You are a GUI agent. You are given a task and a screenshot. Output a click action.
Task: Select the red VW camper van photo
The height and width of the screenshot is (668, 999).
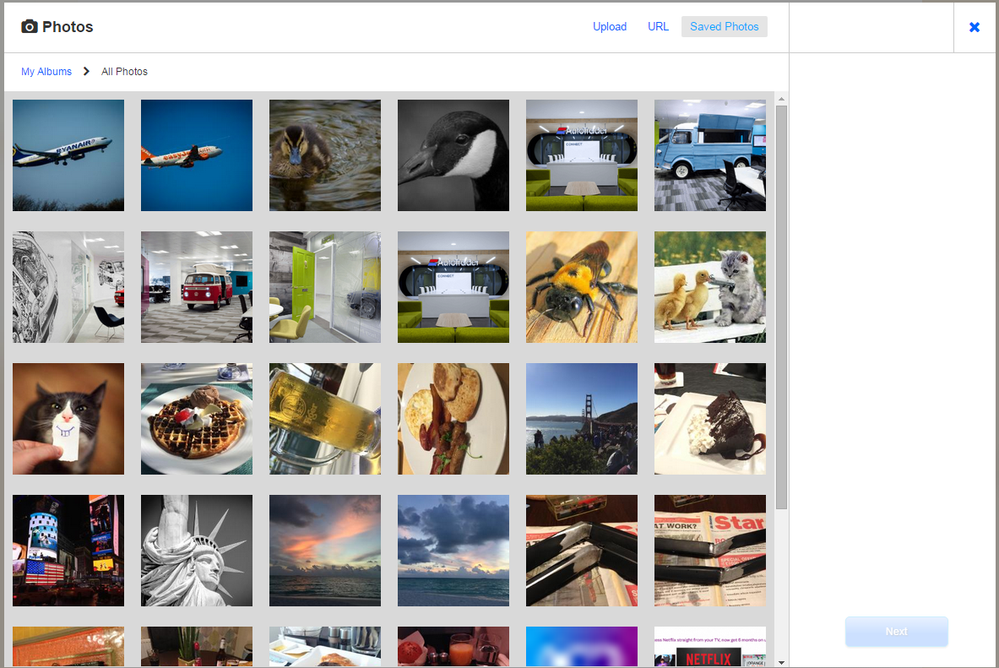click(196, 287)
